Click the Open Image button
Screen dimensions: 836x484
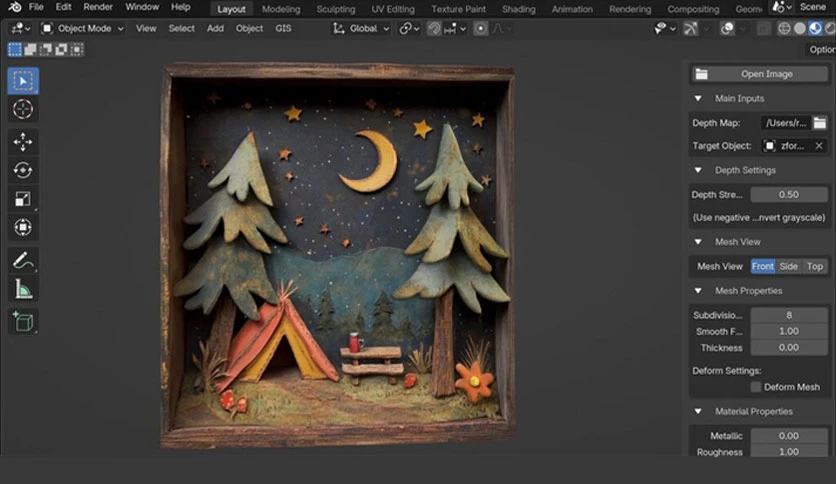(x=759, y=74)
